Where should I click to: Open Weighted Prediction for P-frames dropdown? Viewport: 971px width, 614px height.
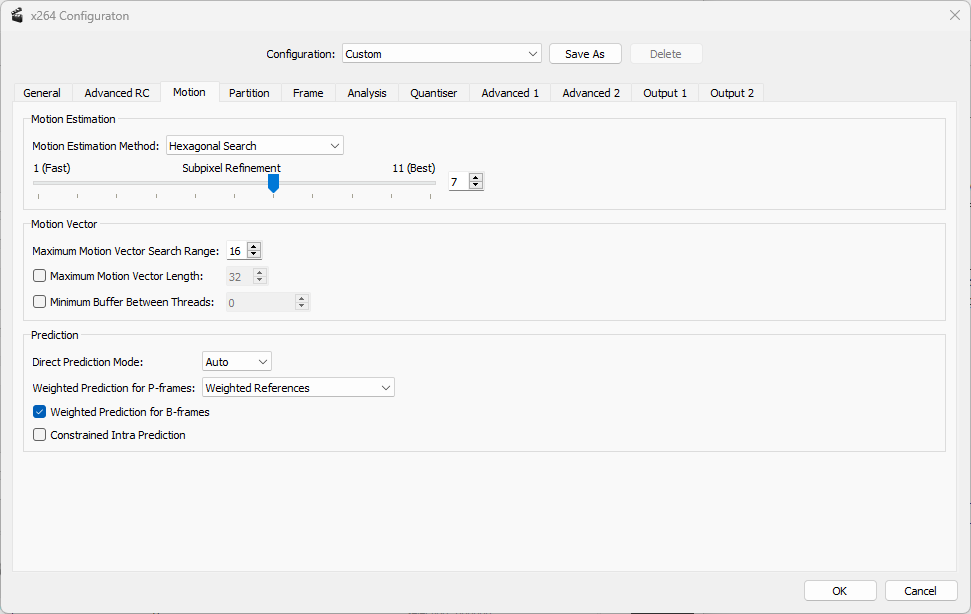pyautogui.click(x=298, y=387)
